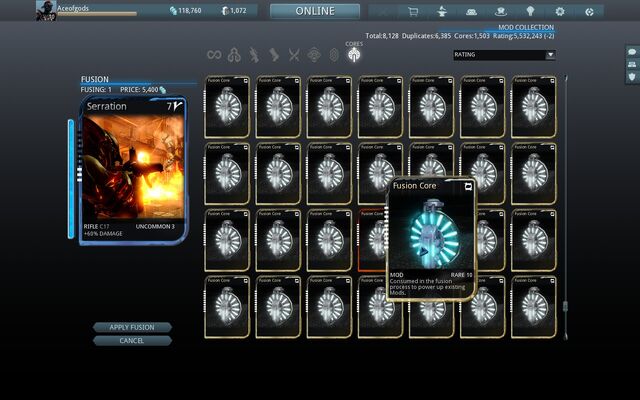Show all mods with the infinity filter
The height and width of the screenshot is (400, 640).
[x=214, y=55]
